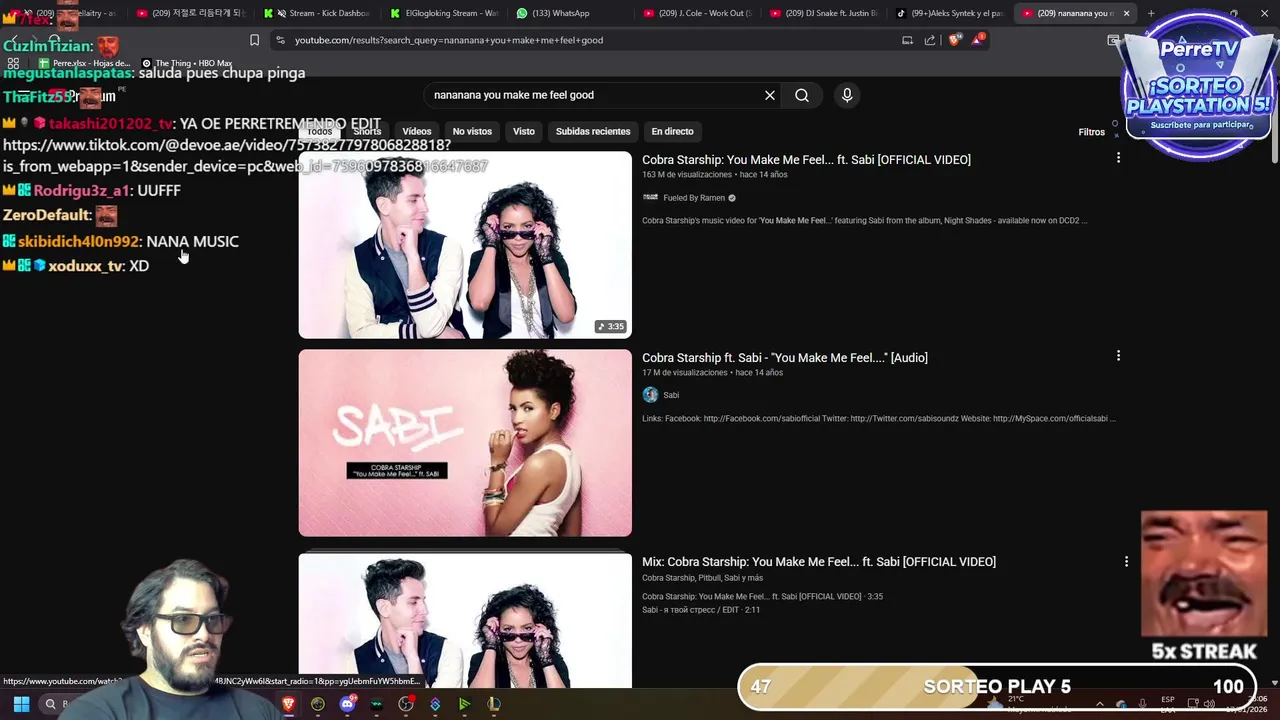
Task: Switch to the DJ Snake ft. Justin tab
Action: coord(824,13)
